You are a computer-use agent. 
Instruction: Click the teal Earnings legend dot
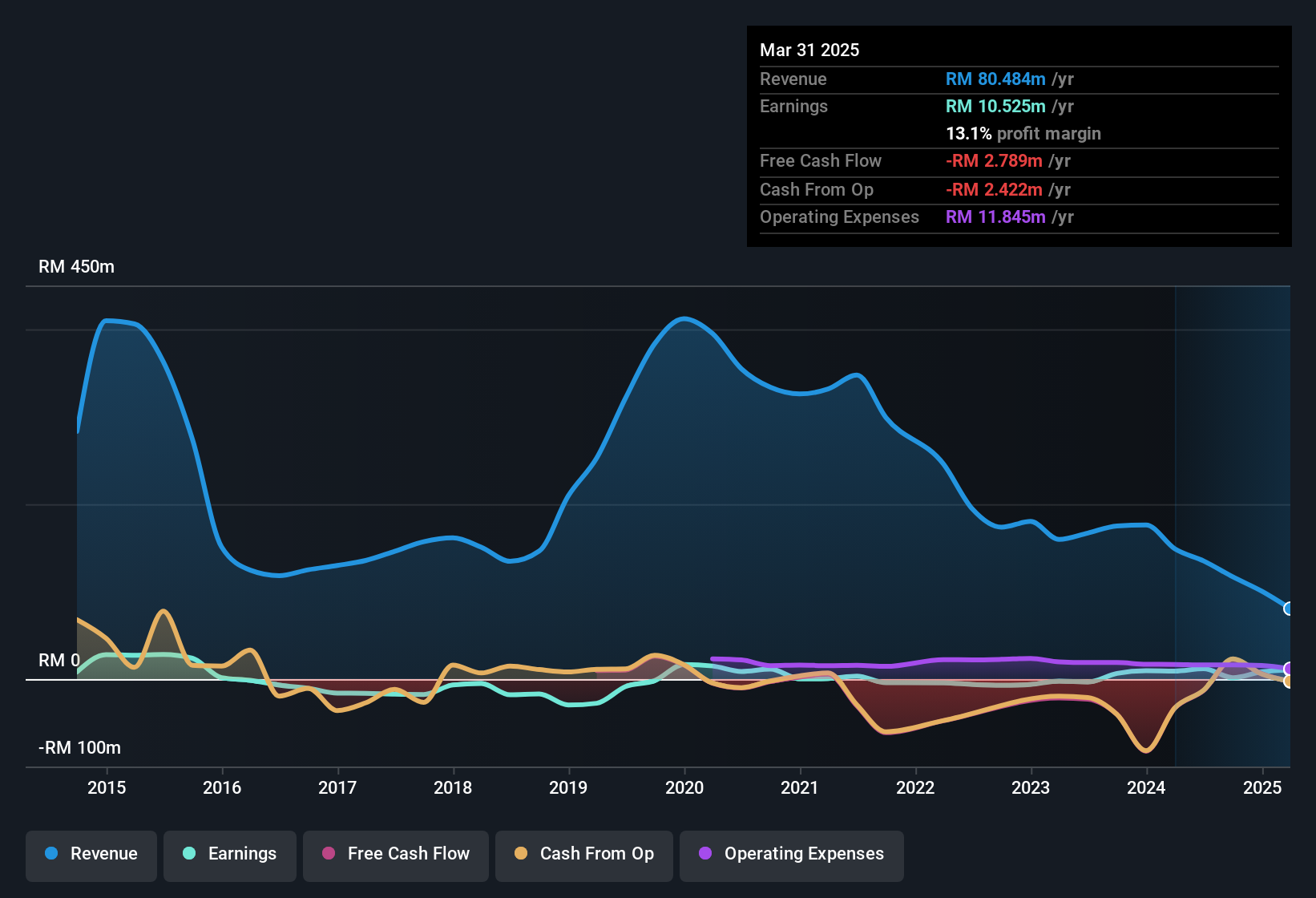point(189,854)
